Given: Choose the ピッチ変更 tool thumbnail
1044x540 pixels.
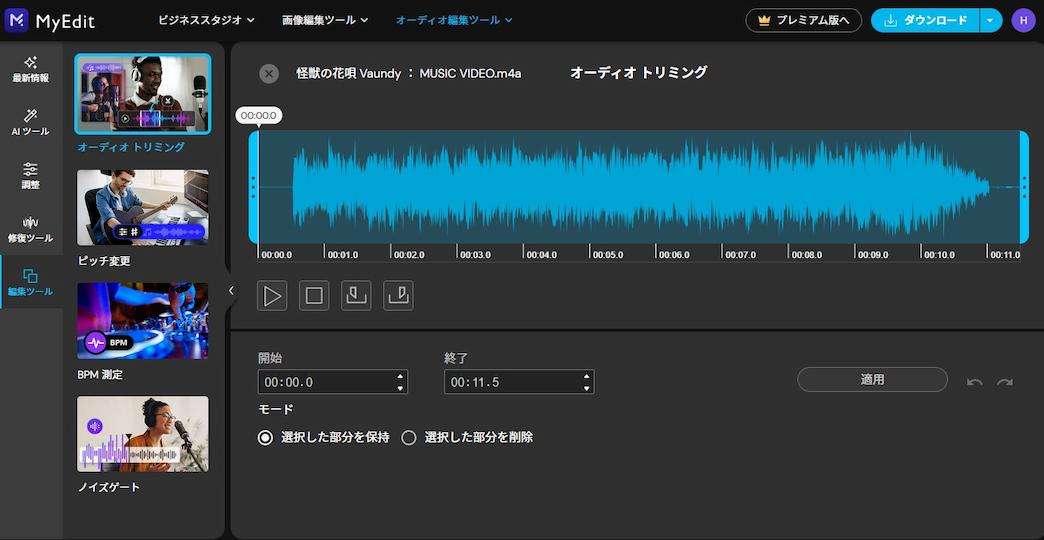Looking at the screenshot, I should pyautogui.click(x=142, y=207).
